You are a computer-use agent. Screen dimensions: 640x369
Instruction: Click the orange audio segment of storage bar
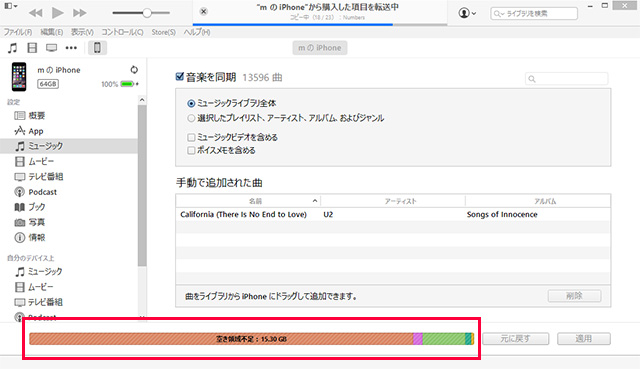pyautogui.click(x=221, y=339)
